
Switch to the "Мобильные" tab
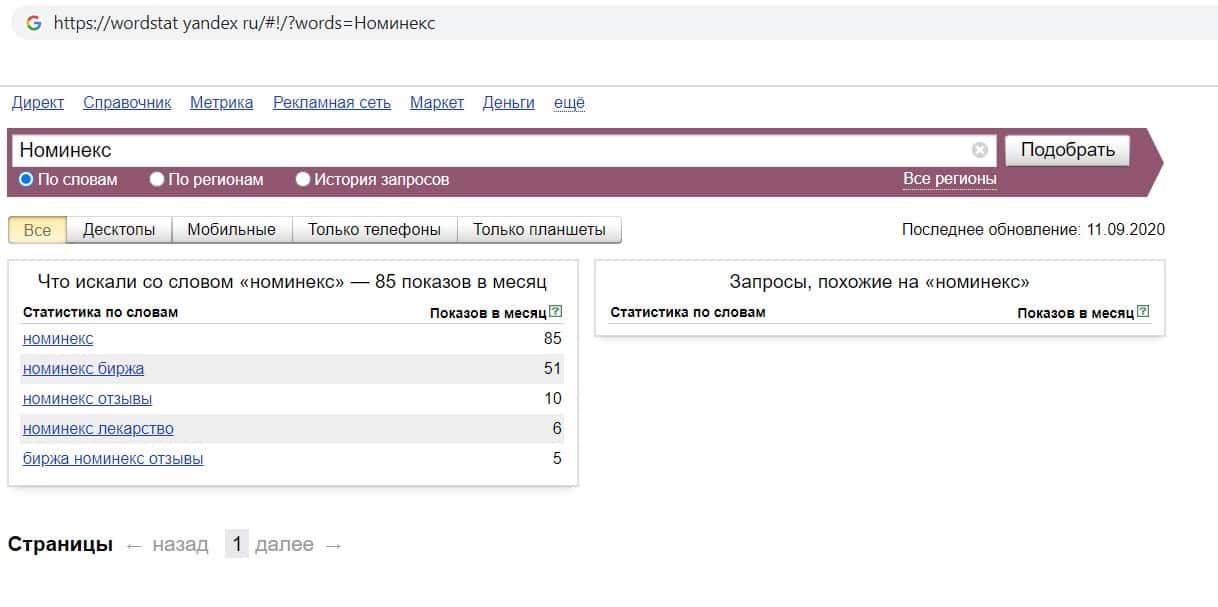(232, 230)
